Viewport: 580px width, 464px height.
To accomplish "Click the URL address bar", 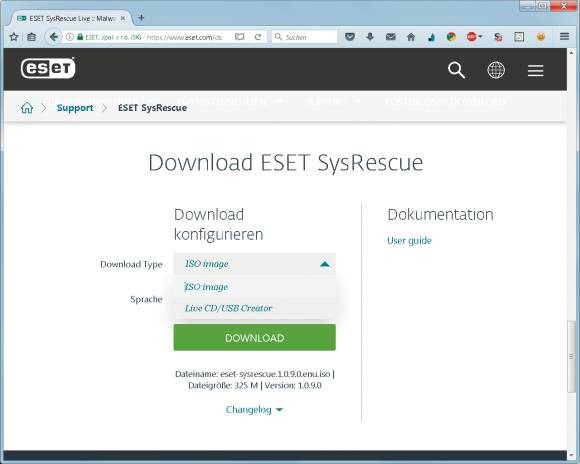I will pyautogui.click(x=184, y=37).
